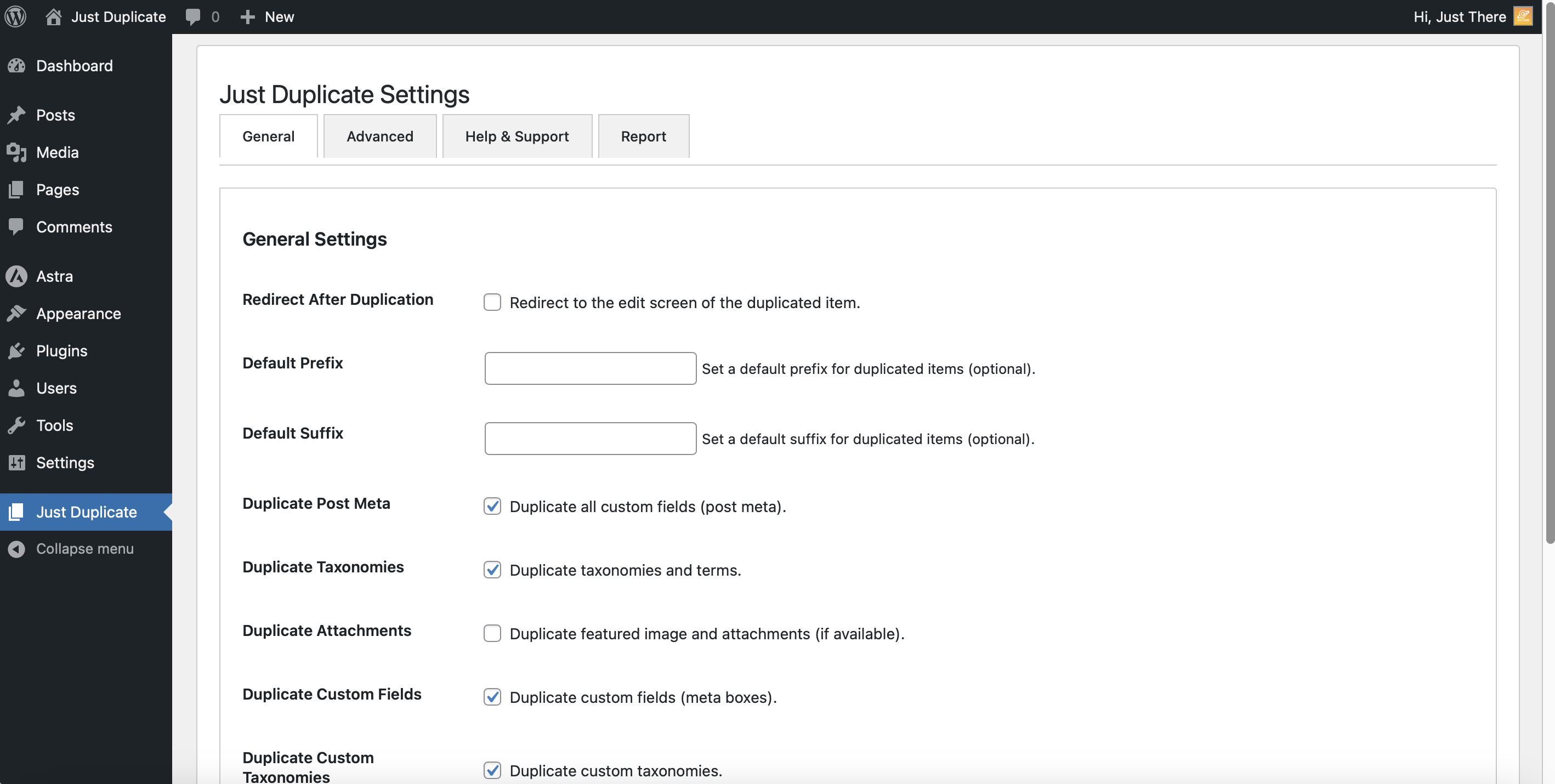Open the Astra logo icon in sidebar
This screenshot has height=784, width=1555.
17,276
